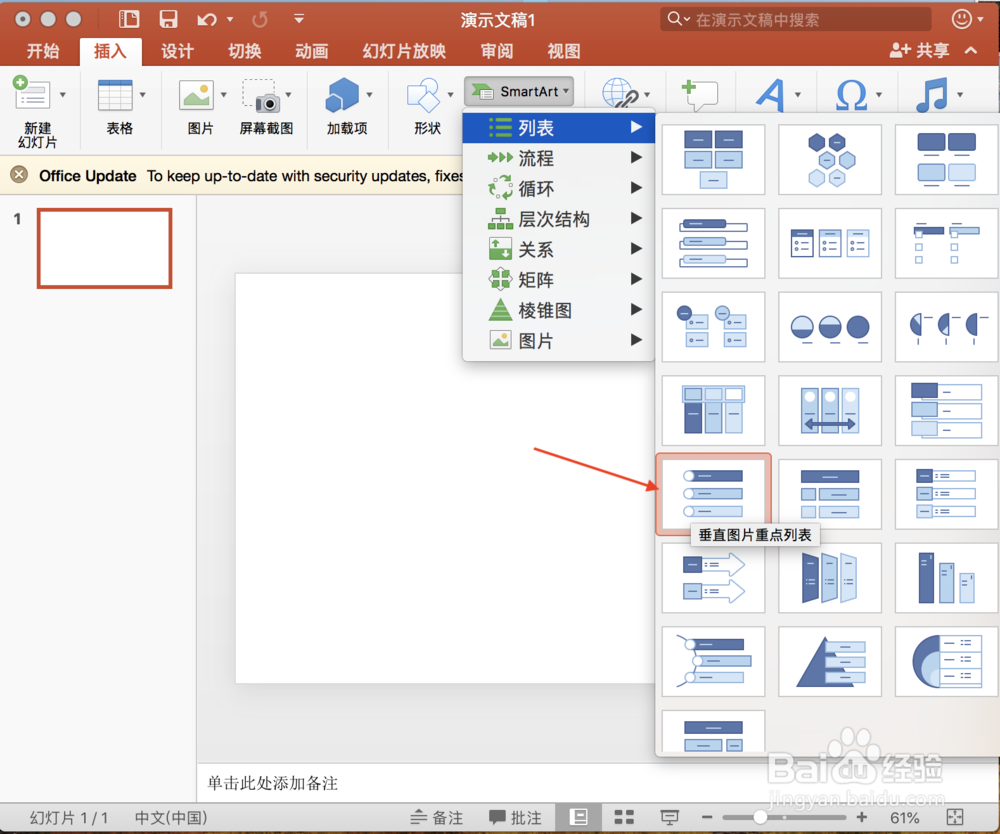Open the Hierarchy (层次结构) submenu
This screenshot has width=1000, height=834.
pos(559,219)
